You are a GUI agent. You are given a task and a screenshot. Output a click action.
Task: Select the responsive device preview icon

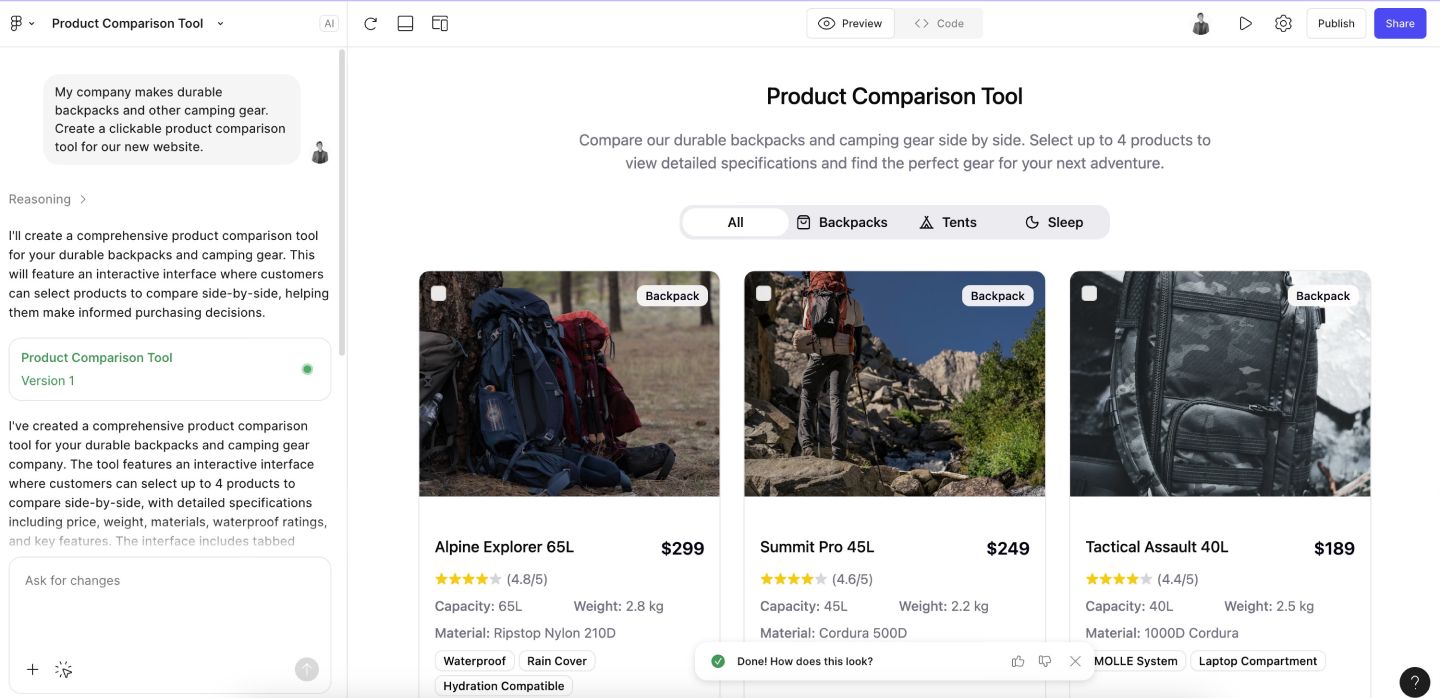coord(440,22)
